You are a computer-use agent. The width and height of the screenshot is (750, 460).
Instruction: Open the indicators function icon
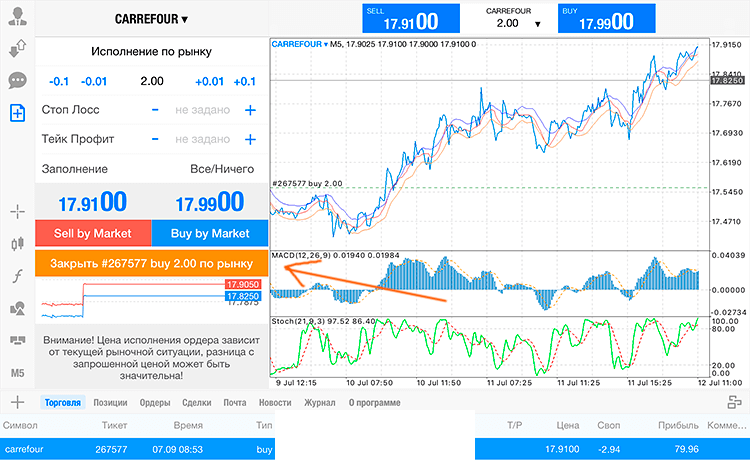pyautogui.click(x=18, y=276)
